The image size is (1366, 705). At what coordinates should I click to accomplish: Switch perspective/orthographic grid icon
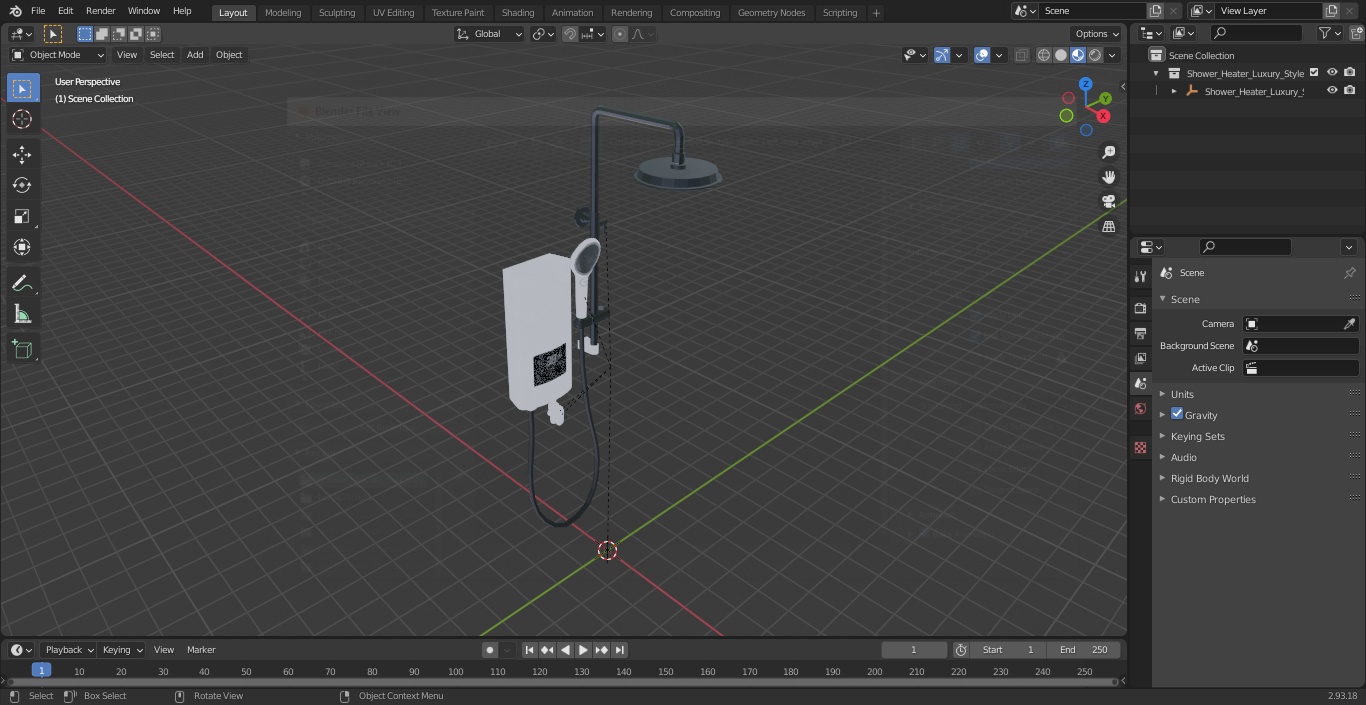[x=1108, y=227]
